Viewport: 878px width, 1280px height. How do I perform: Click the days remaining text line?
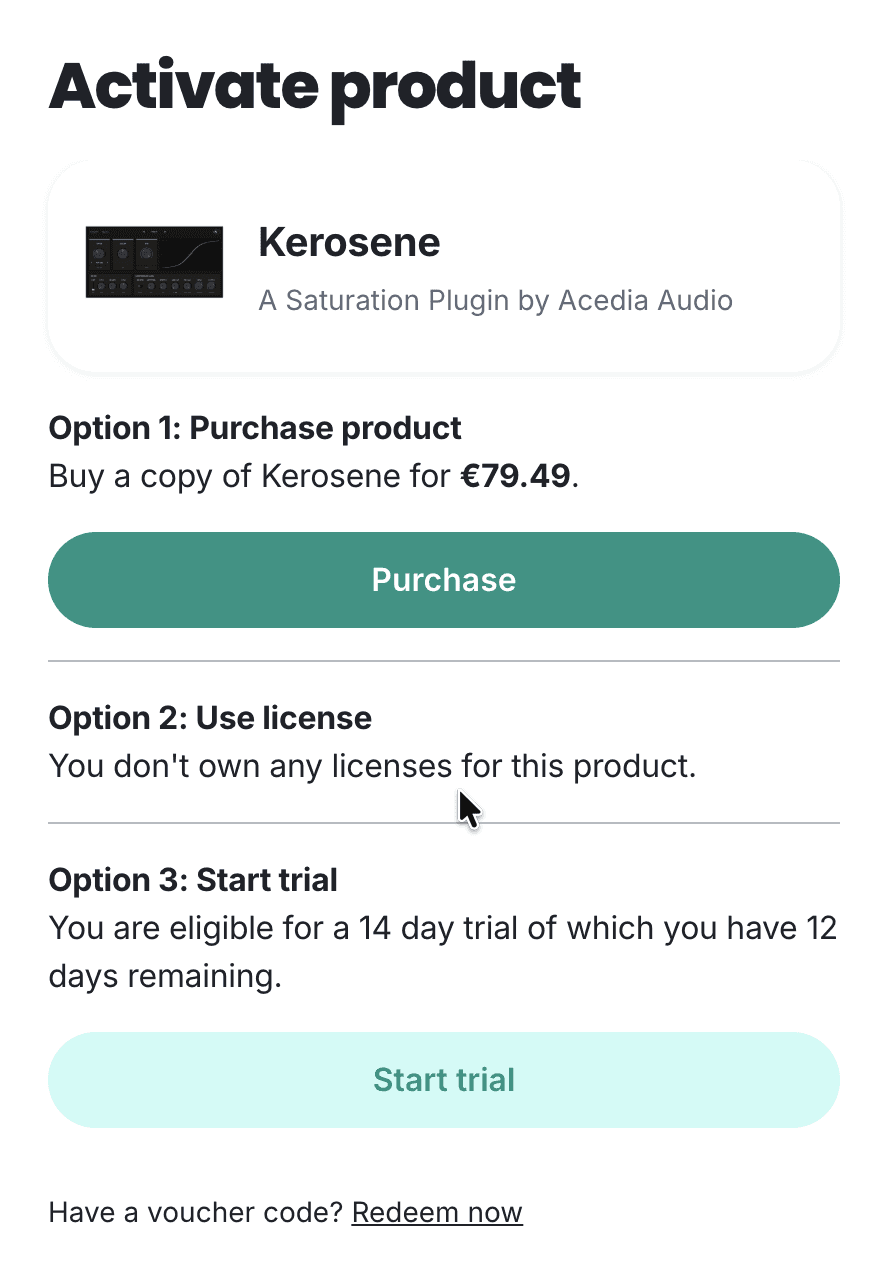165,976
